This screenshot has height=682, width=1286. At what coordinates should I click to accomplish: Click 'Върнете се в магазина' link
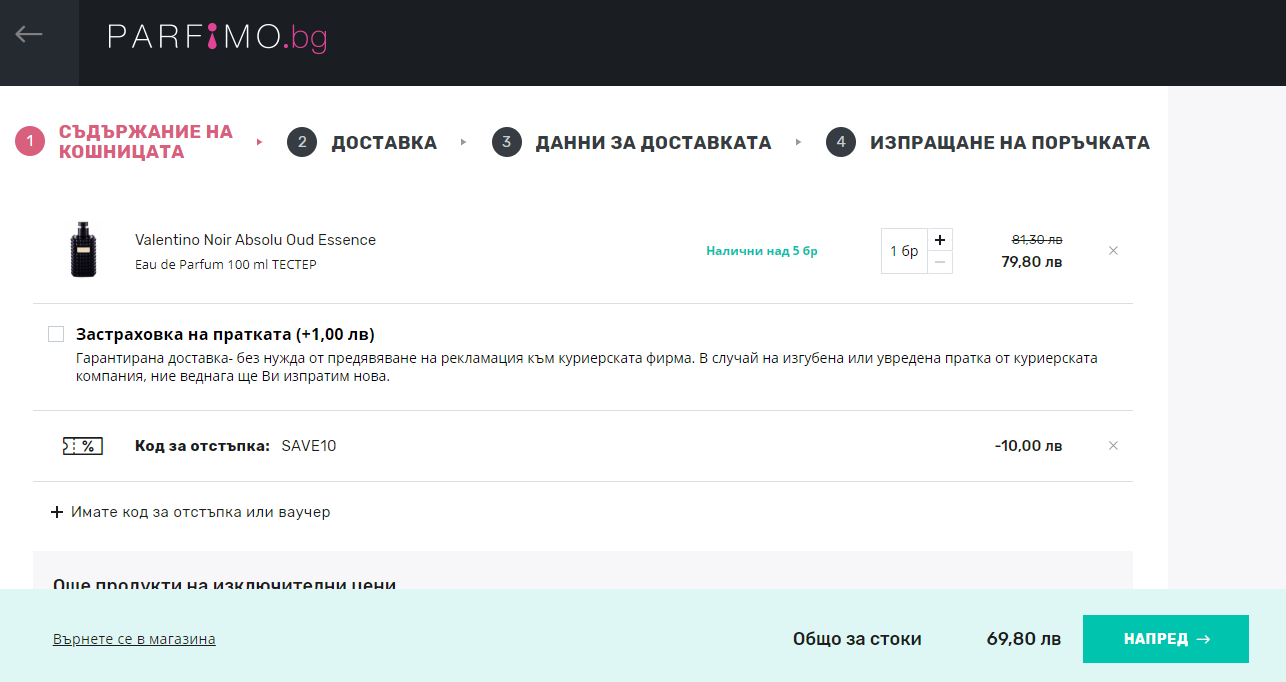click(134, 639)
